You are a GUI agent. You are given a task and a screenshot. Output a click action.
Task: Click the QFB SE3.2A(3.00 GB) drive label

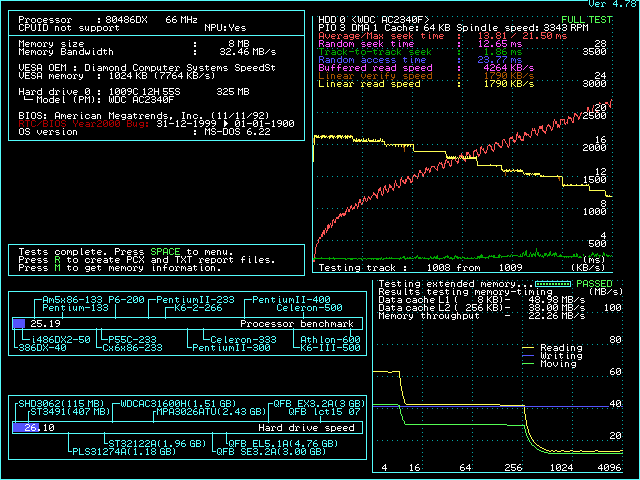pos(271,452)
